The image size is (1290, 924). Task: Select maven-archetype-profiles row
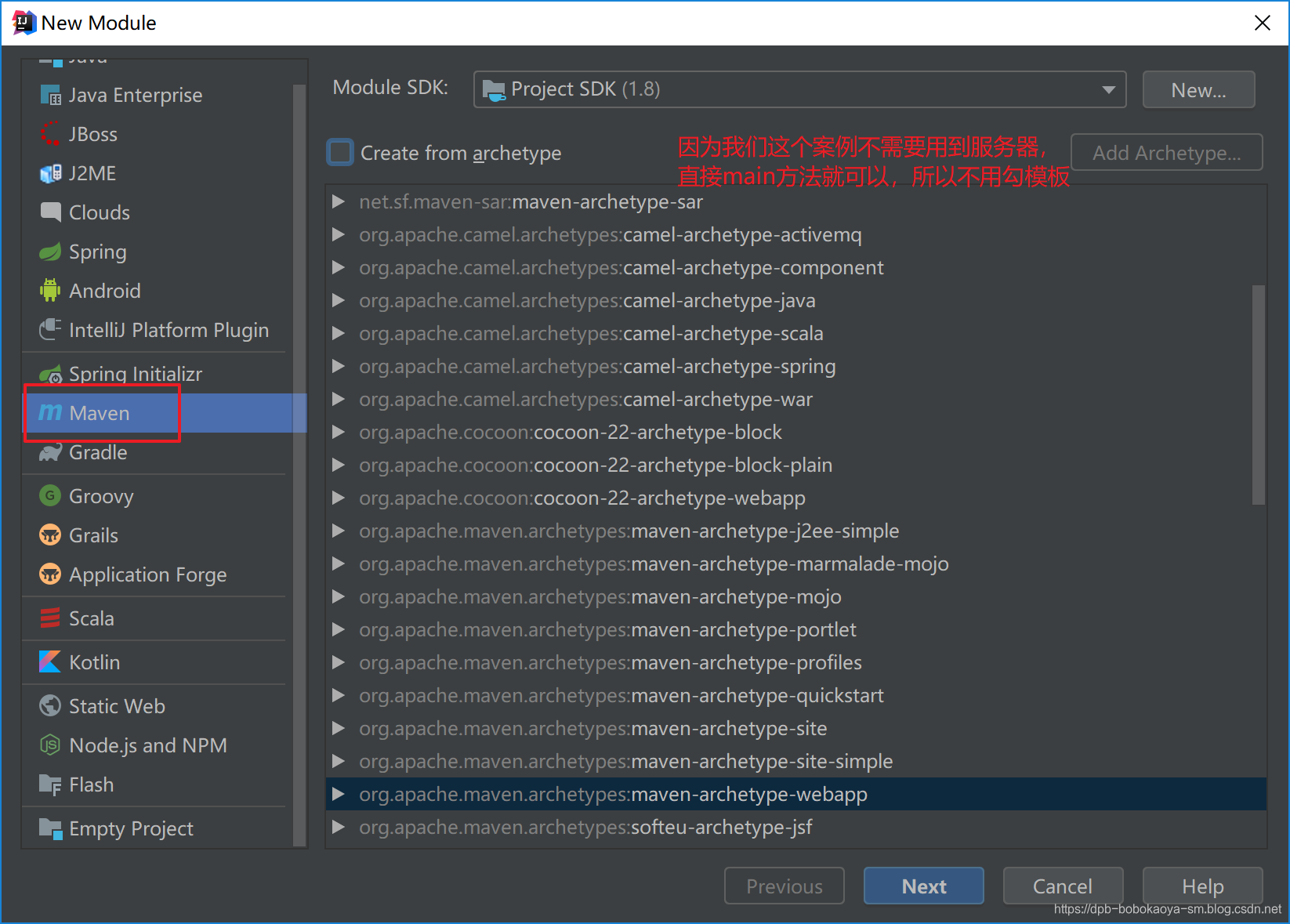tap(795, 662)
